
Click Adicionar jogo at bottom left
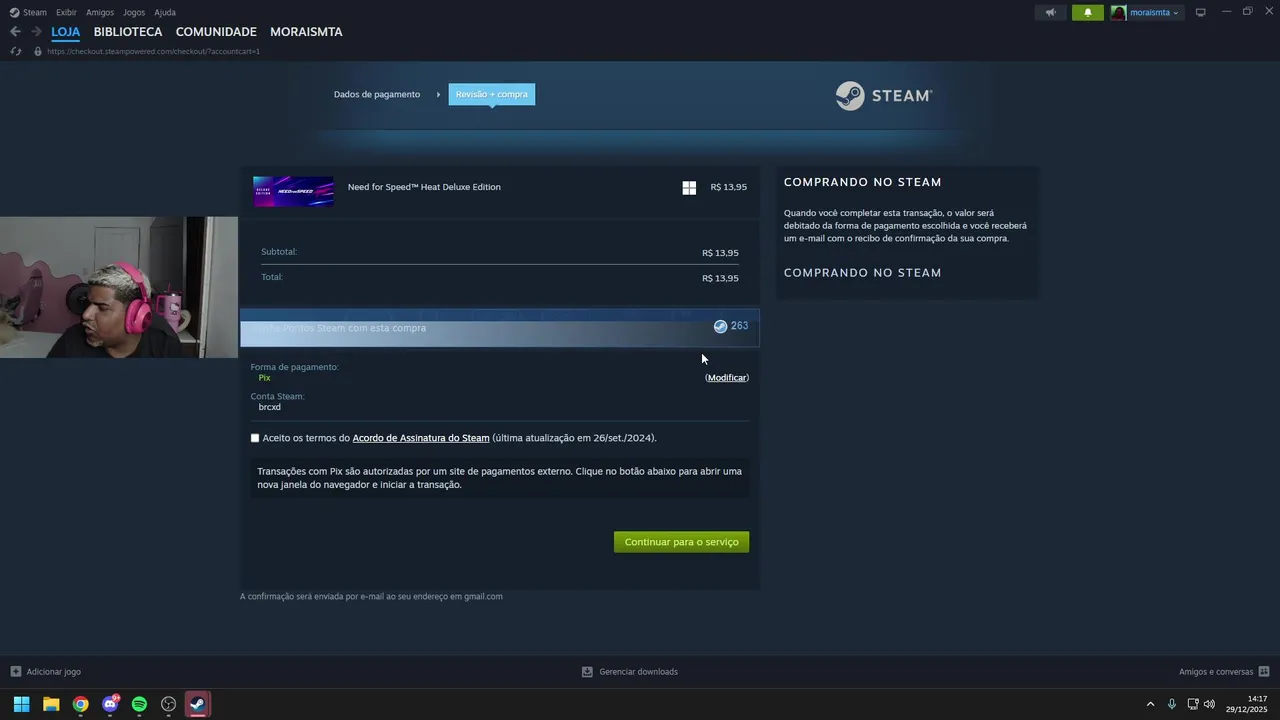(54, 672)
